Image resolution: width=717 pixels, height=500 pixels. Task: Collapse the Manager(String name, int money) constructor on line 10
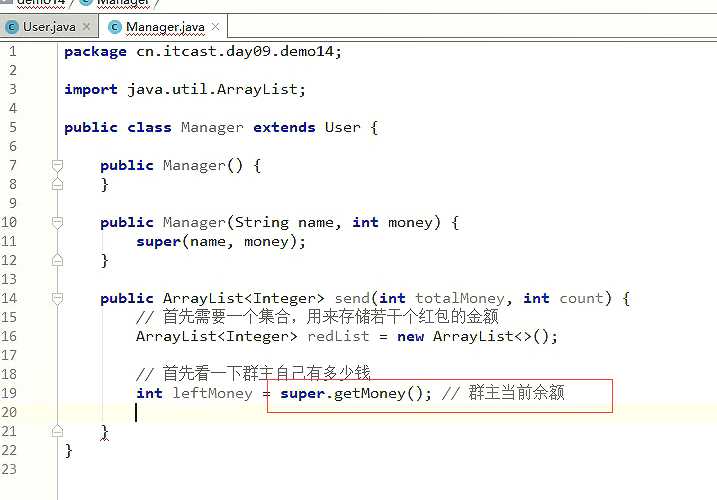[57, 222]
